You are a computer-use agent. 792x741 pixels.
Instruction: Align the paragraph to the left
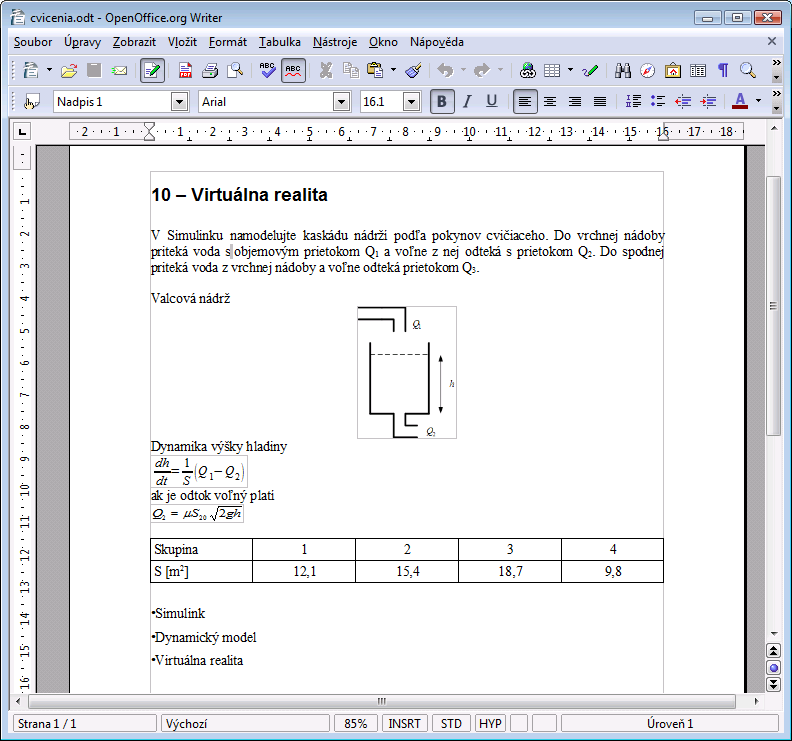525,102
